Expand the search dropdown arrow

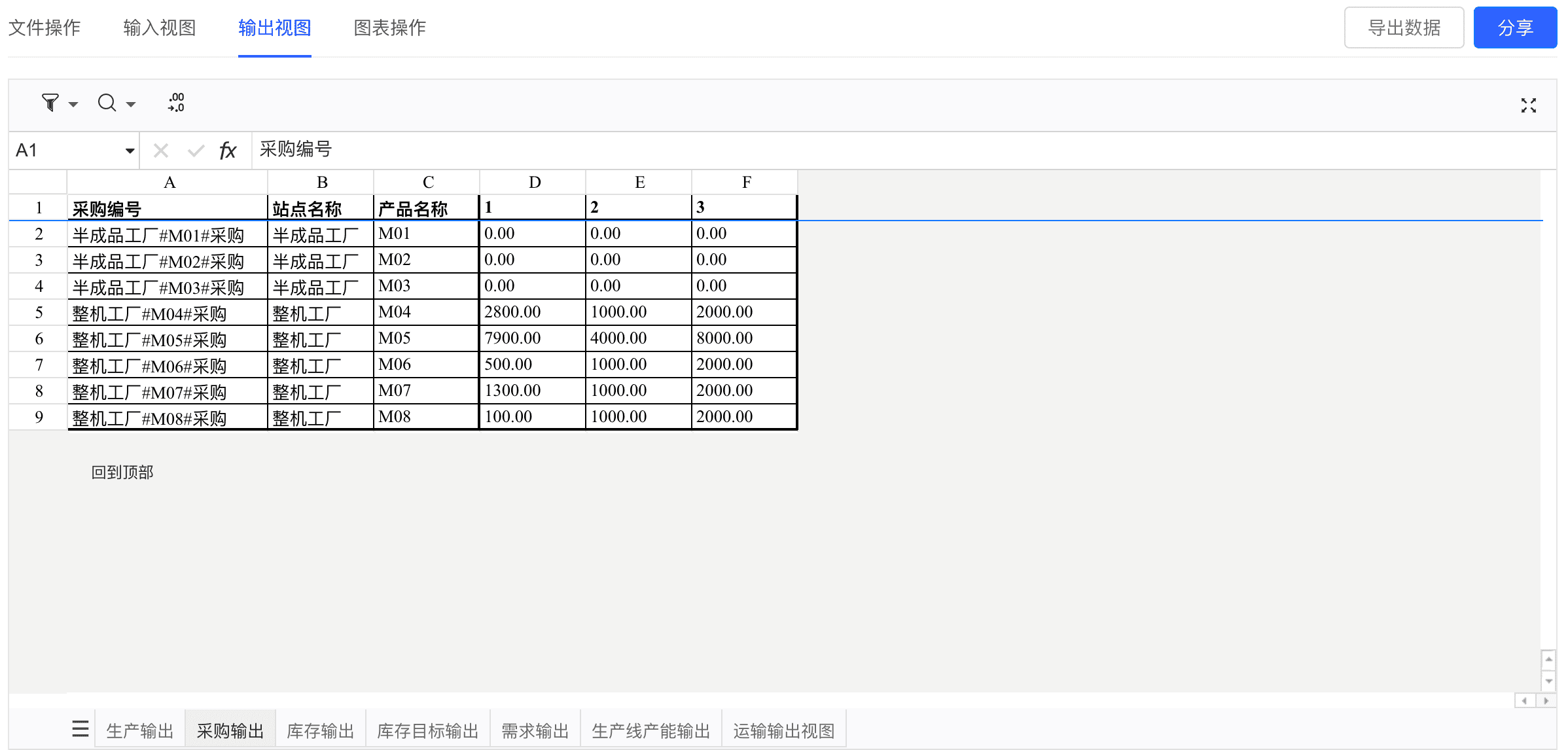[x=131, y=104]
